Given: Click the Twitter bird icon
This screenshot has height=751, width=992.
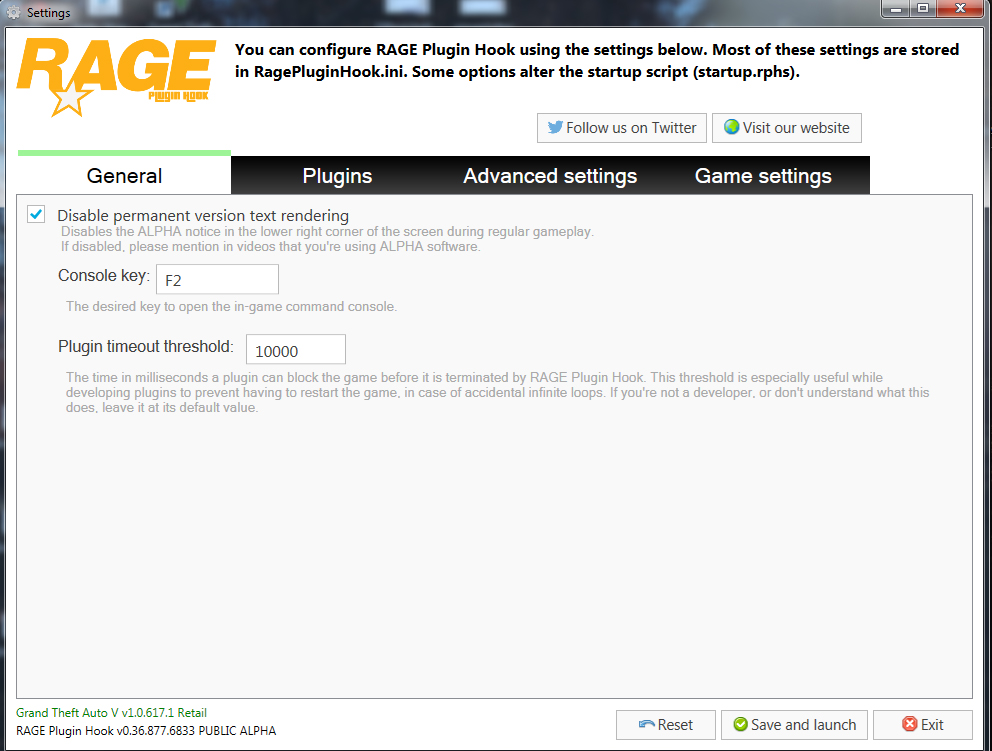Looking at the screenshot, I should pyautogui.click(x=555, y=127).
